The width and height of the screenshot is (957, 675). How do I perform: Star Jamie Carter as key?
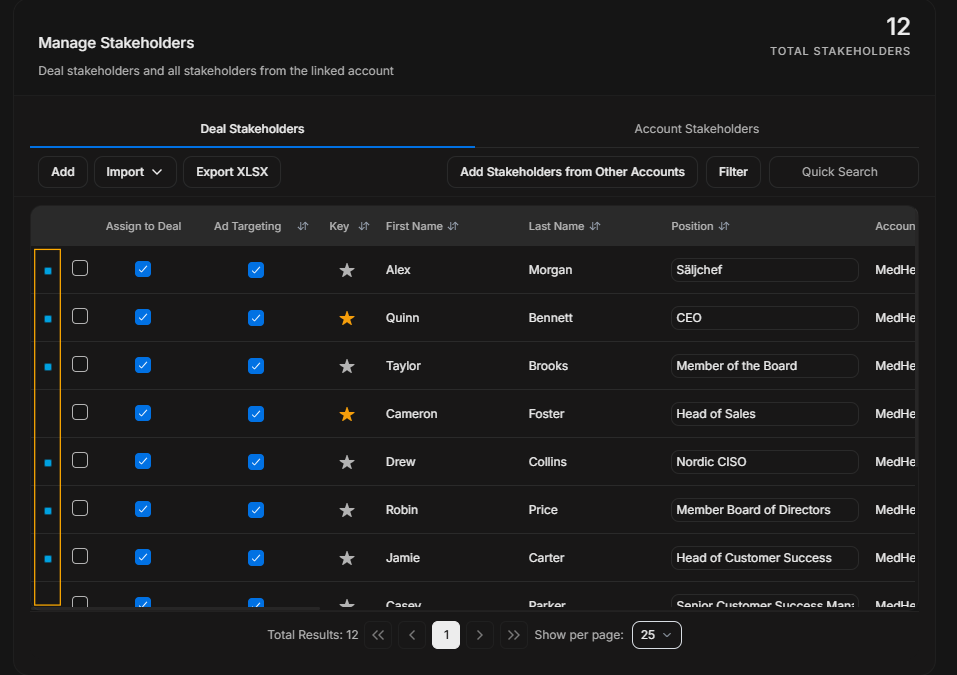(x=347, y=558)
